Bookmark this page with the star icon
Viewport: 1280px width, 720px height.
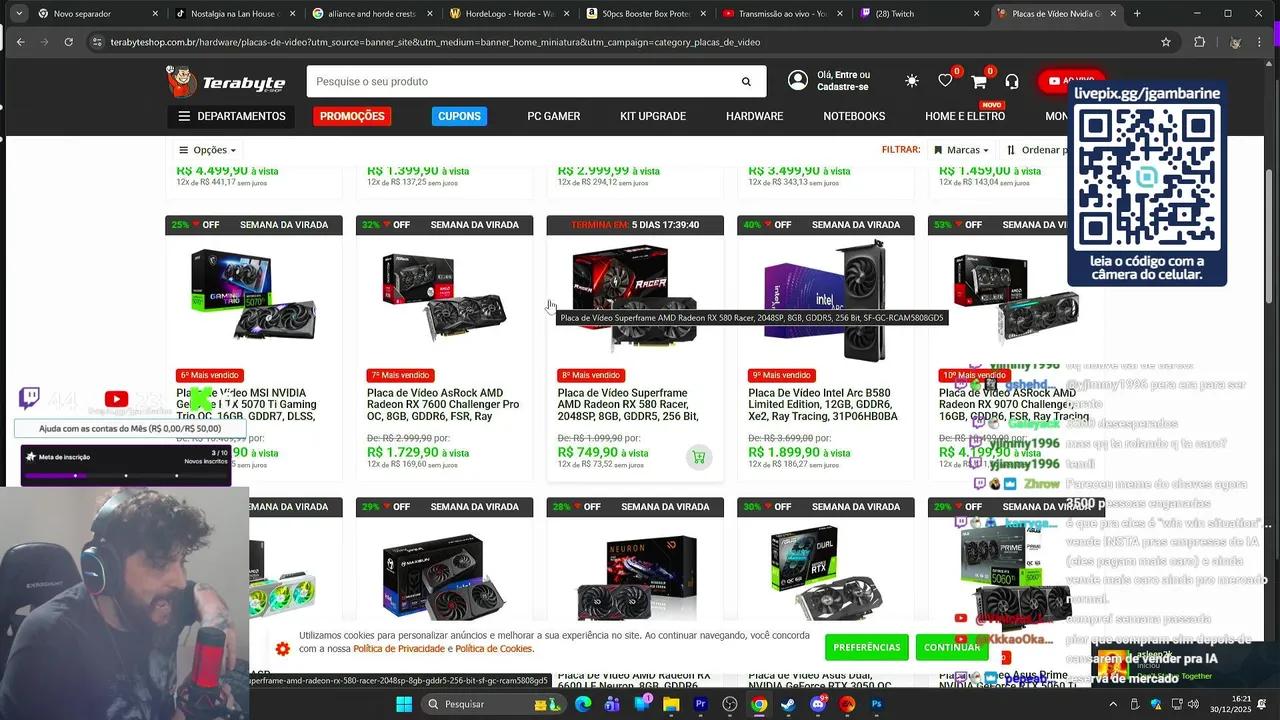pyautogui.click(x=1166, y=42)
